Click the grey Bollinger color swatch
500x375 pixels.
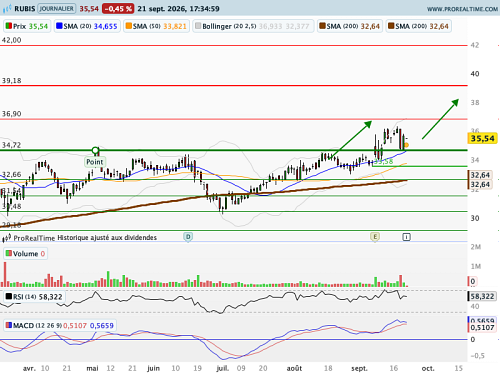click(x=198, y=26)
